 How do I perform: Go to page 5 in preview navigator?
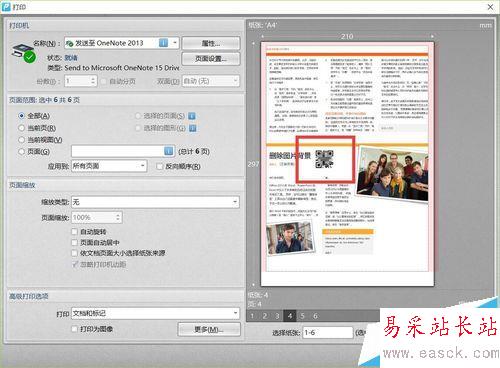tap(302, 316)
